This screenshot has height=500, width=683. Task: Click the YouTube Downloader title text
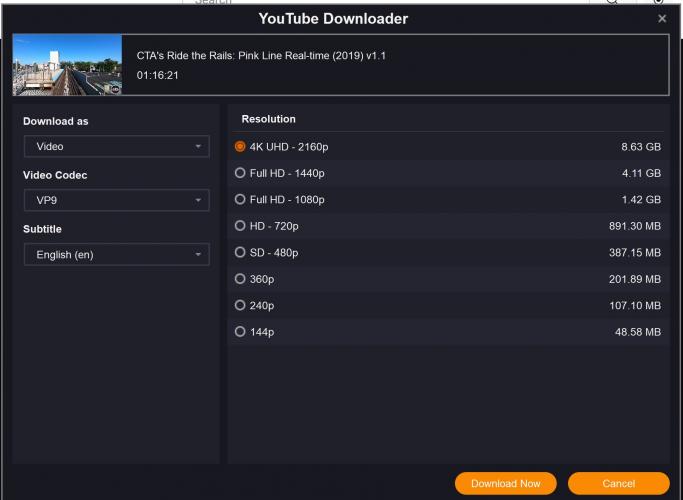pyautogui.click(x=333, y=19)
